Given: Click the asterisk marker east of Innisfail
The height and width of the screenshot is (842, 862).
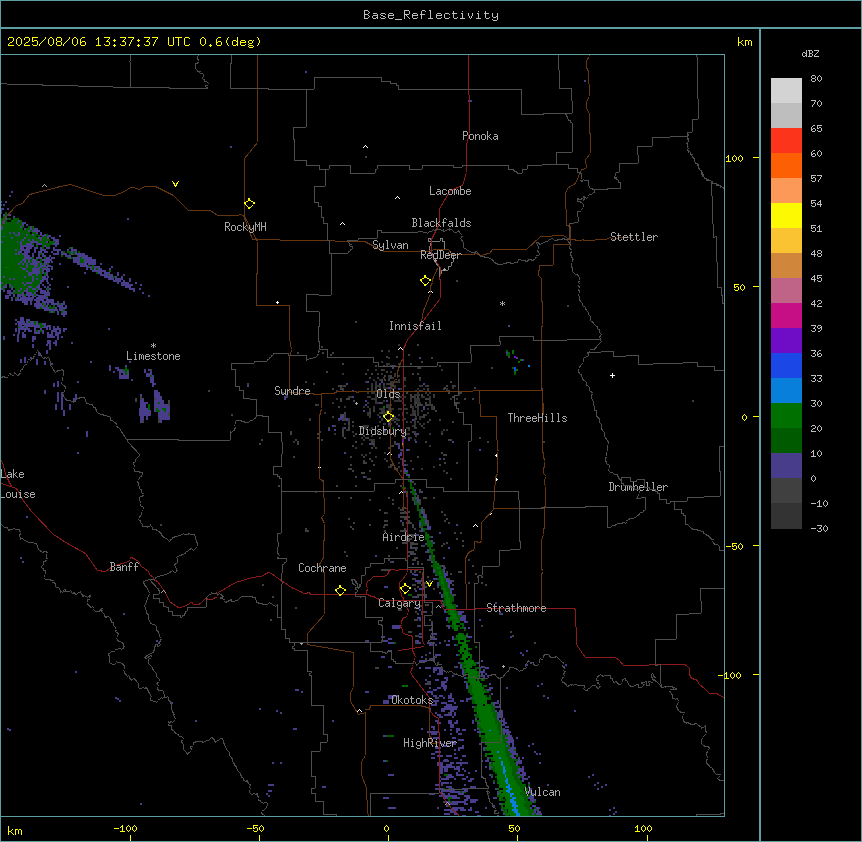Looking at the screenshot, I should coord(502,303).
